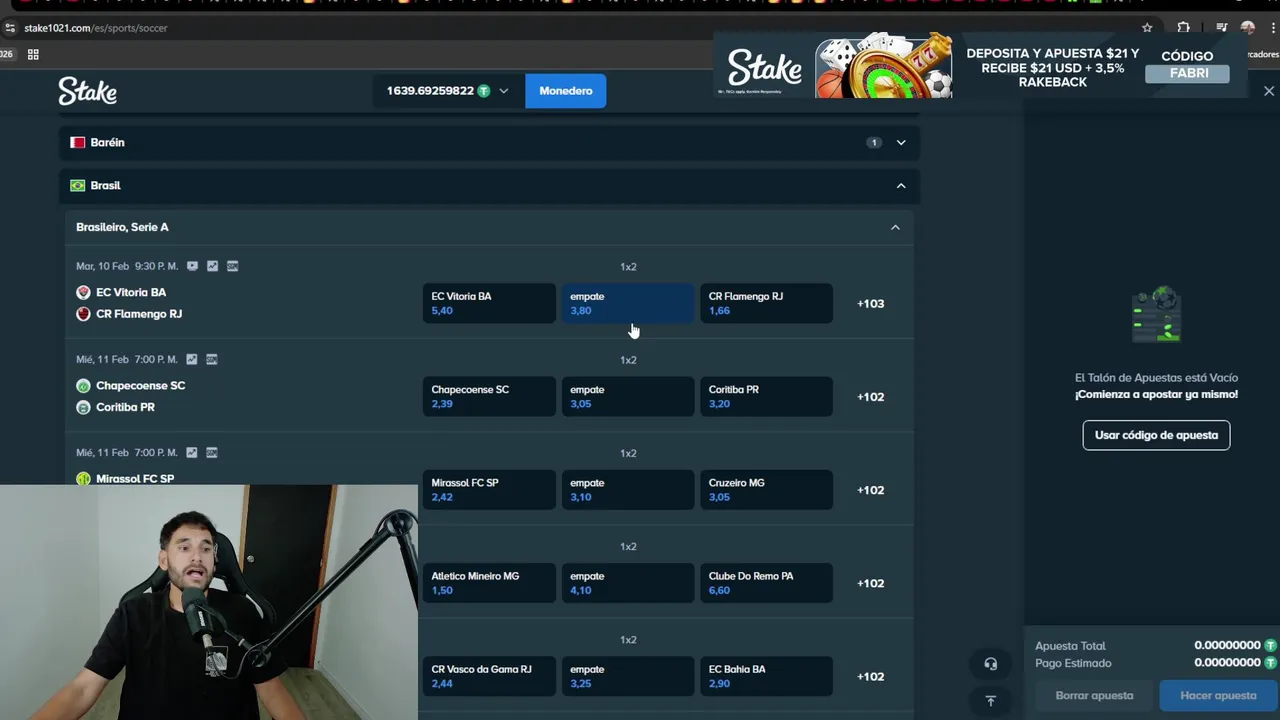Click Usar código de apuesta button
The image size is (1280, 720).
click(x=1156, y=435)
